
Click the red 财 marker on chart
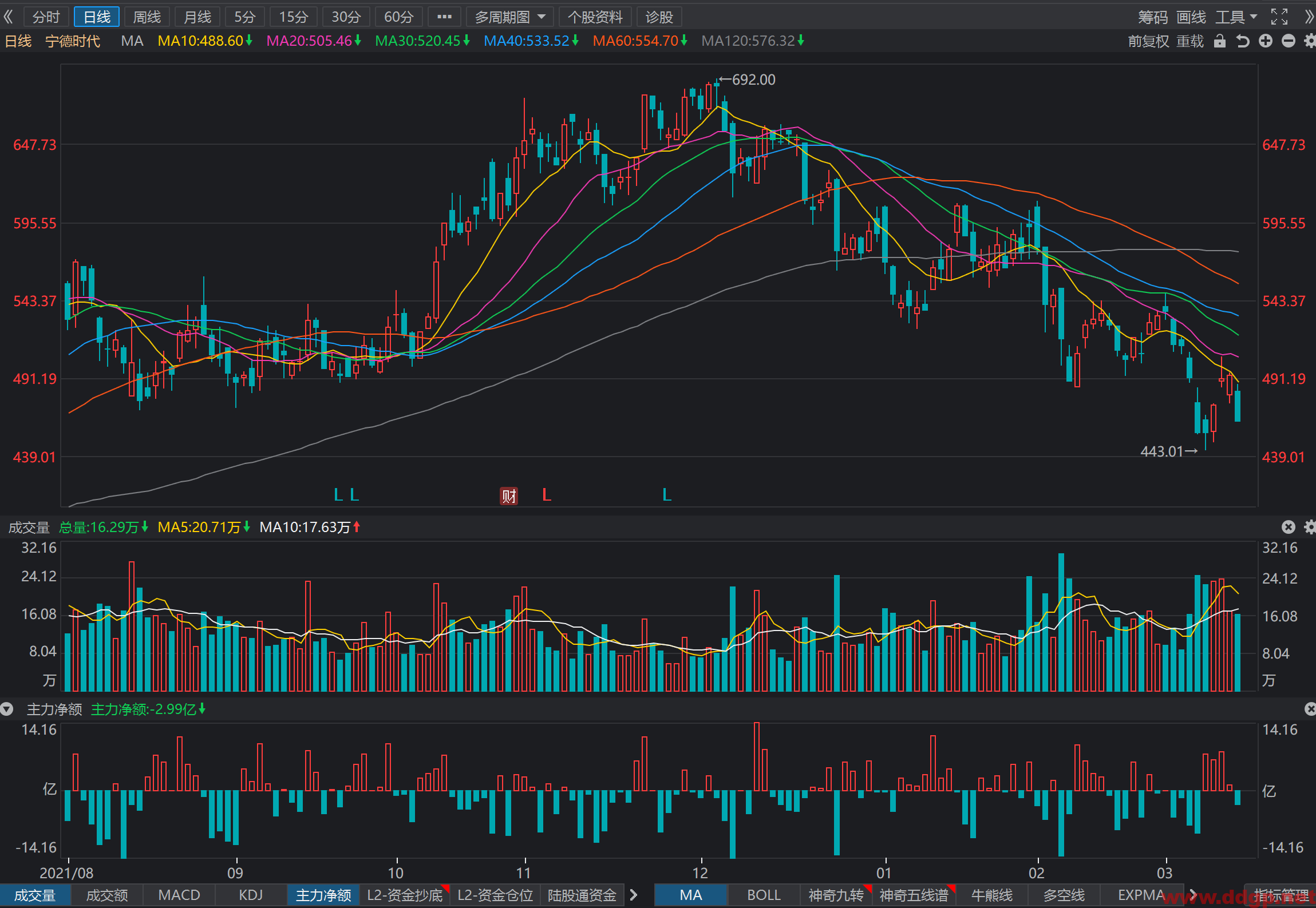[509, 495]
